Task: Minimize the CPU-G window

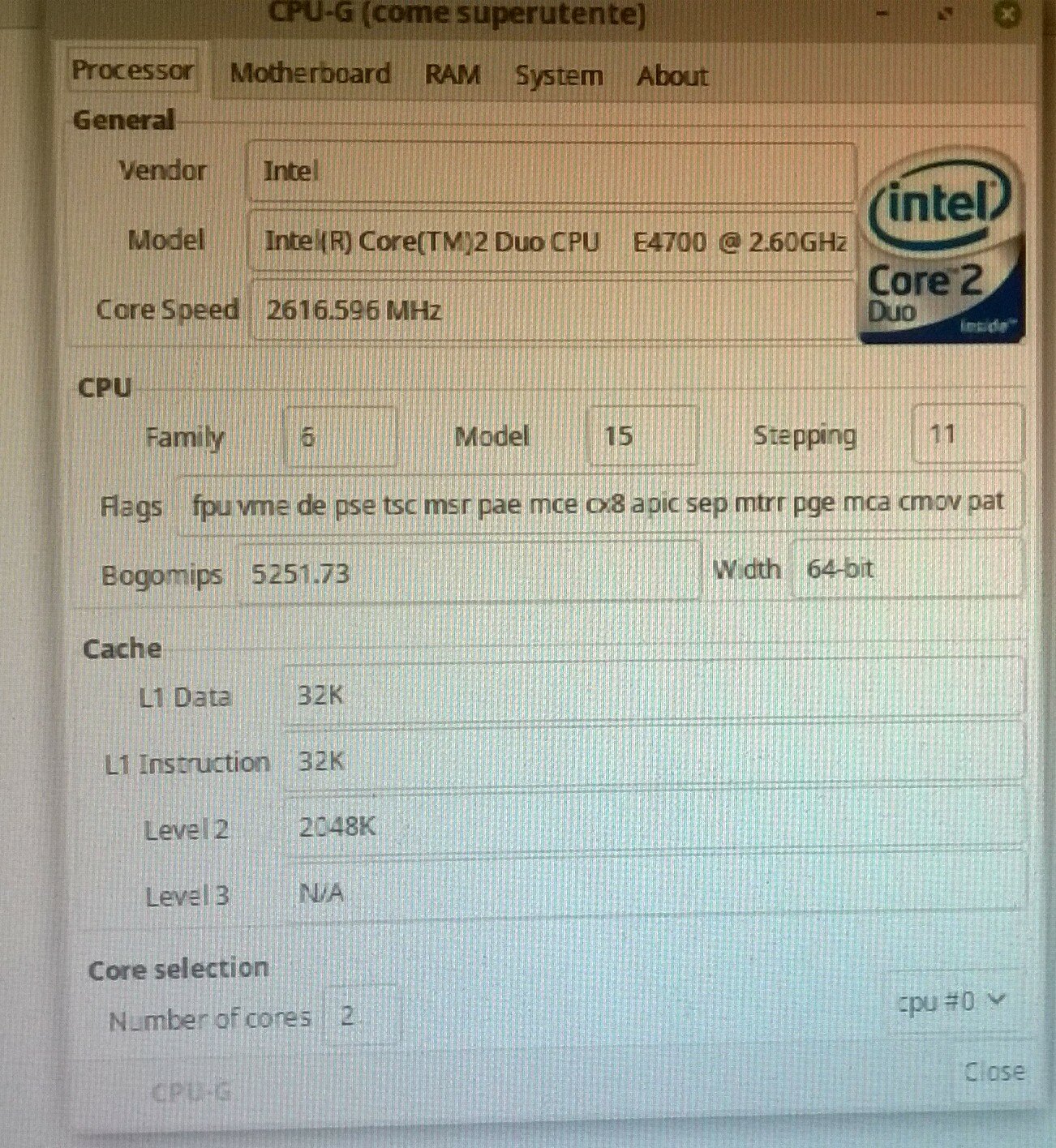Action: [x=883, y=14]
